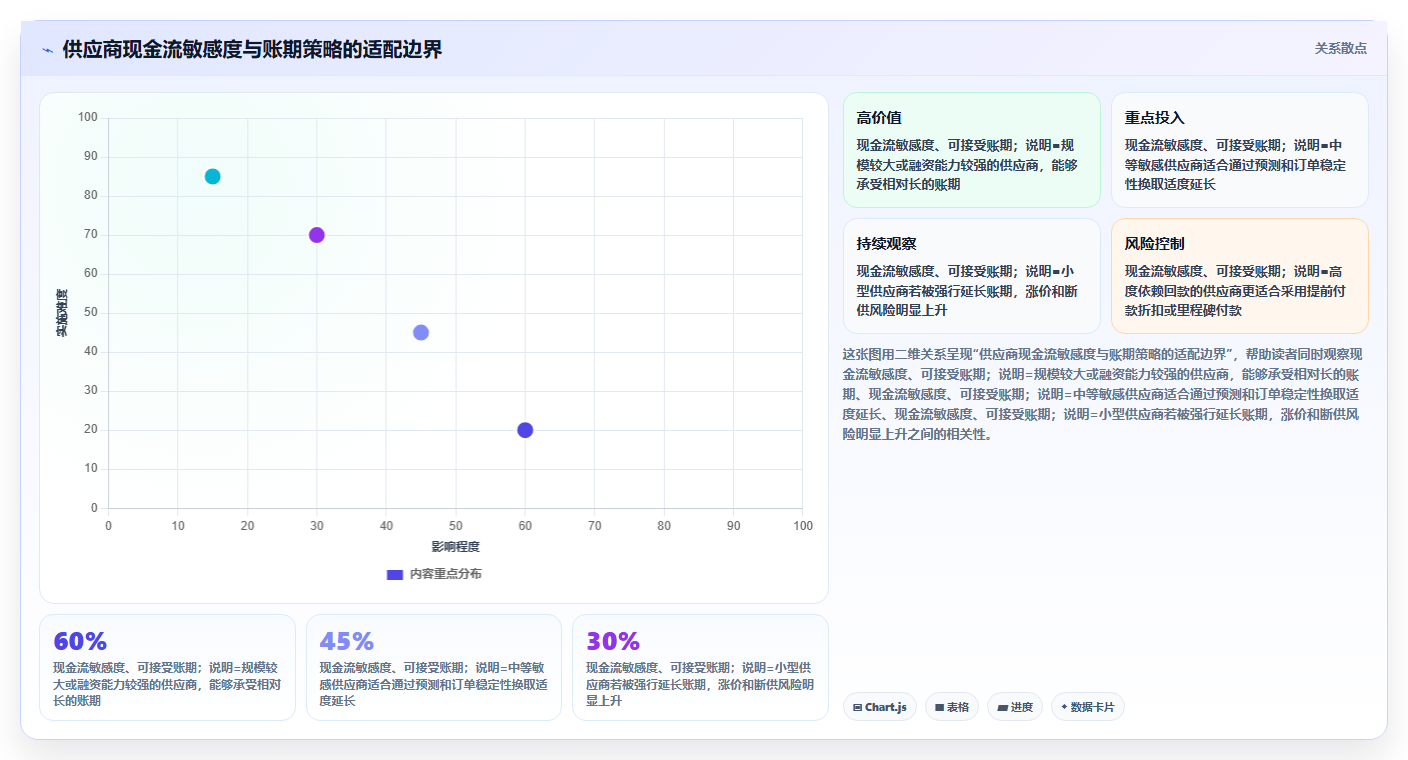This screenshot has width=1408, height=760.
Task: Open the 持续观察 card
Action: (x=972, y=276)
